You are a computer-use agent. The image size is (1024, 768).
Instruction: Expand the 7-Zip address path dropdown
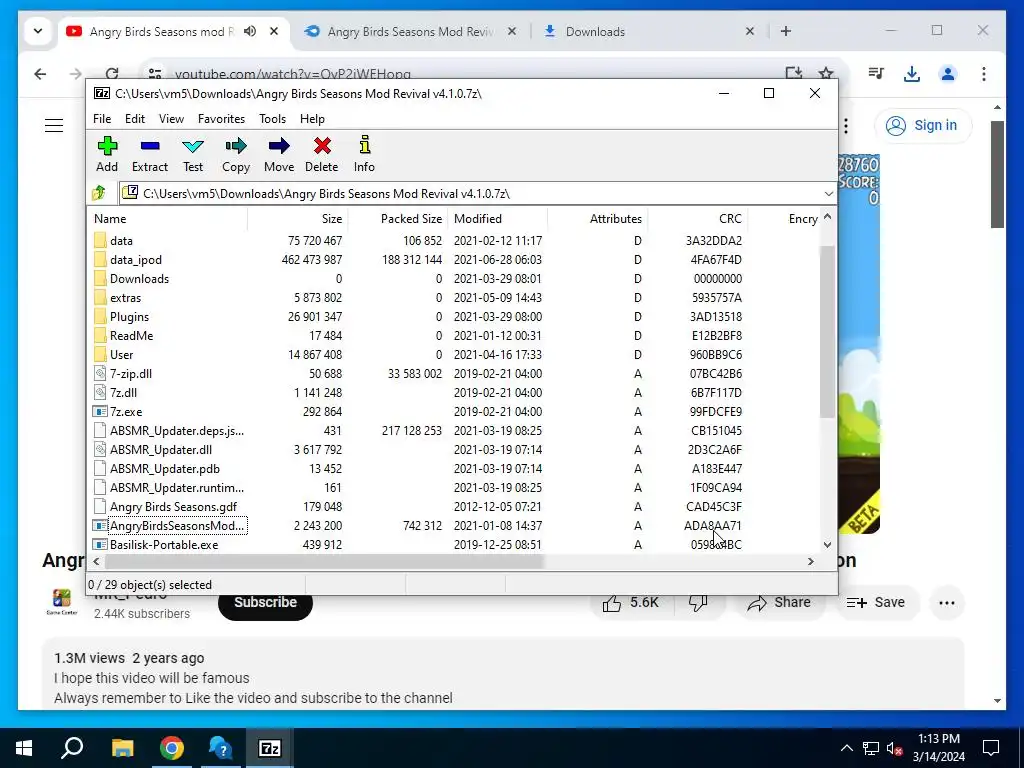(828, 193)
